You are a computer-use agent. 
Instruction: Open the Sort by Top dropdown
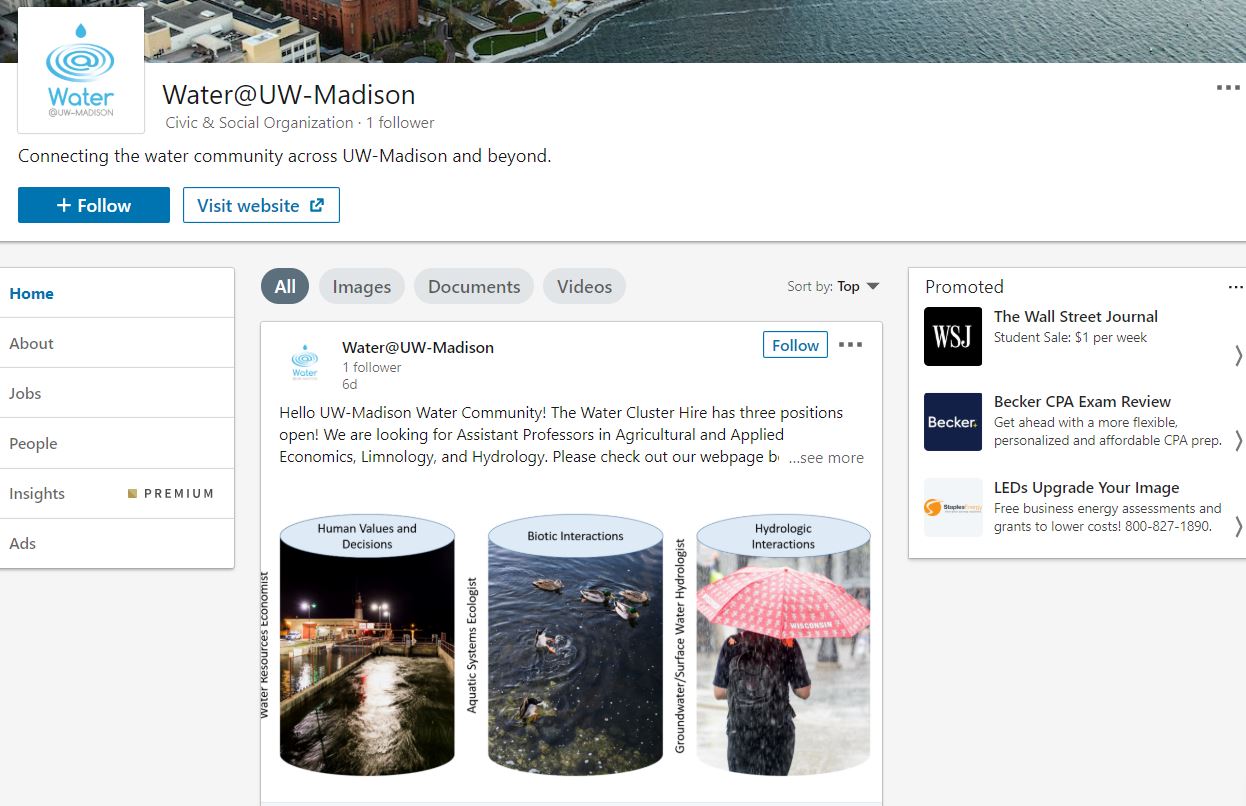coord(833,286)
